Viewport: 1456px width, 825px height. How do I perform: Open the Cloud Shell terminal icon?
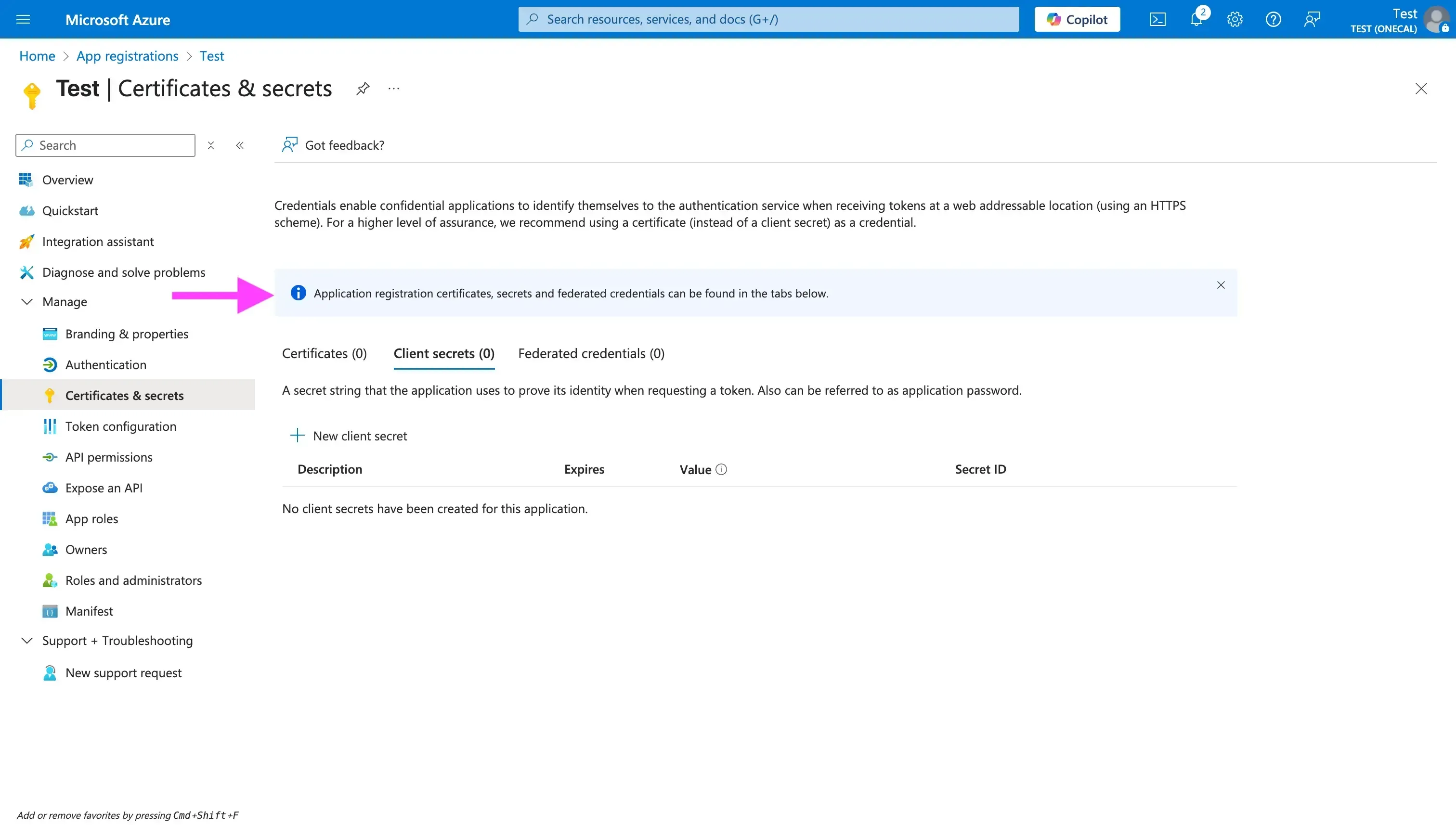tap(1158, 19)
